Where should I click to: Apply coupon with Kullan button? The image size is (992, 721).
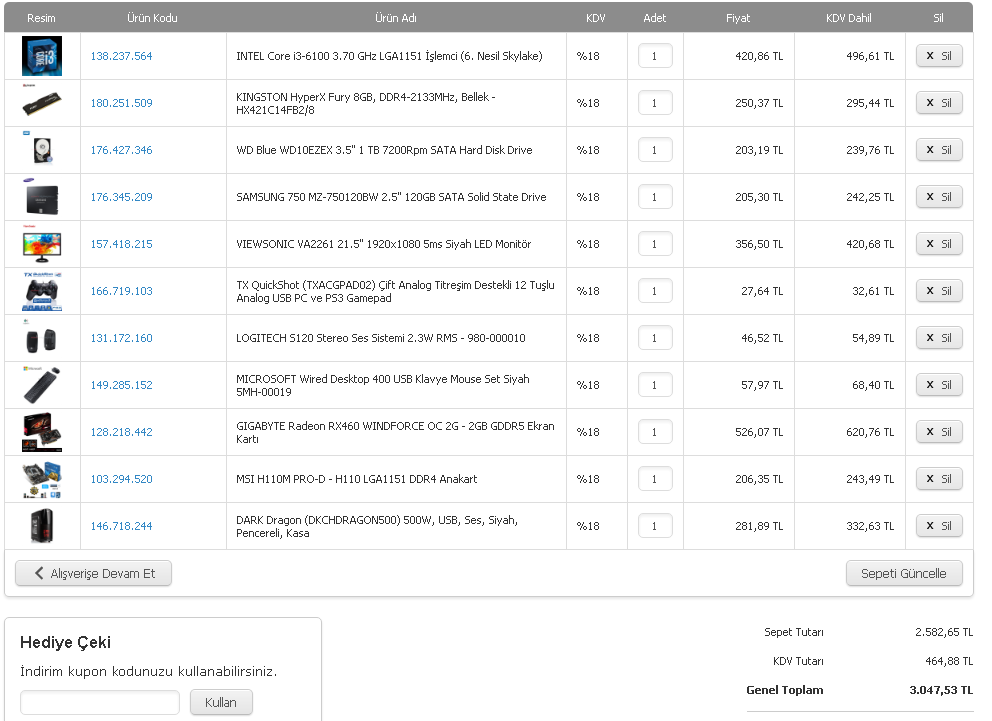(x=221, y=702)
